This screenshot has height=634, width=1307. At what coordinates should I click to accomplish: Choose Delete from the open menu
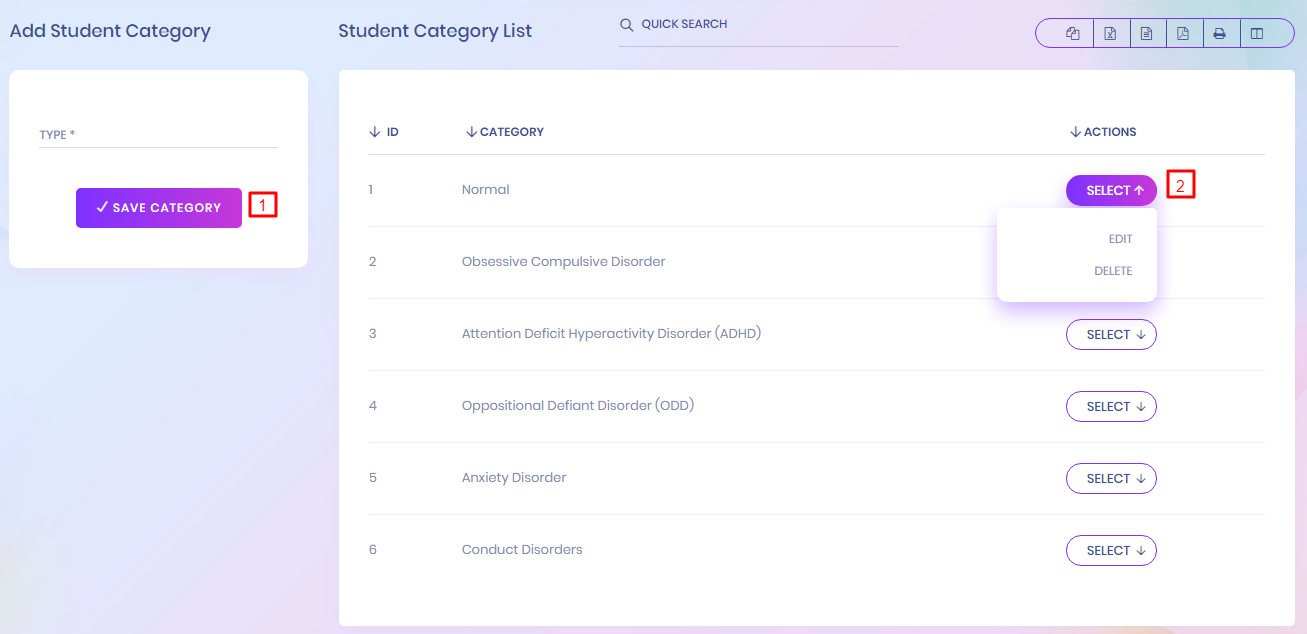click(x=1113, y=271)
